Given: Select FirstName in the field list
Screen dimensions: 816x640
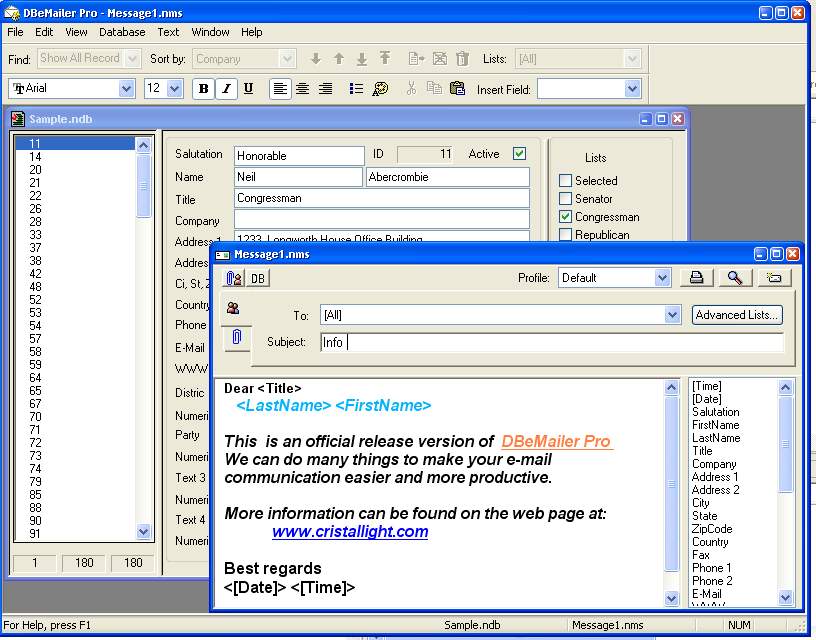Looking at the screenshot, I should (716, 425).
